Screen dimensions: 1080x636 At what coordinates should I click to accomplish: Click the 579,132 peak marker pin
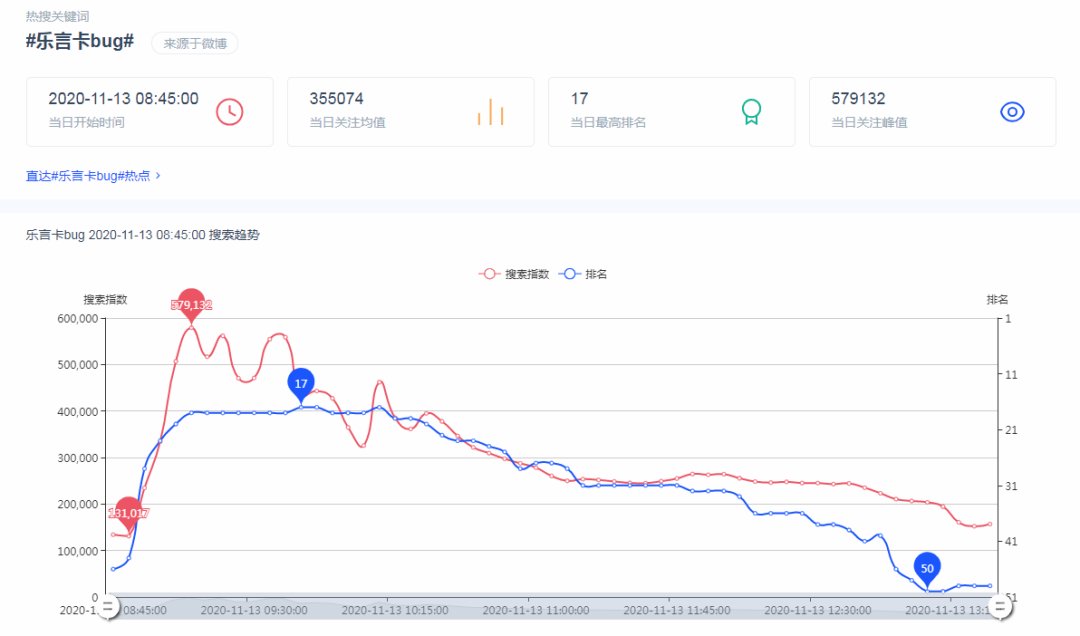[x=191, y=305]
